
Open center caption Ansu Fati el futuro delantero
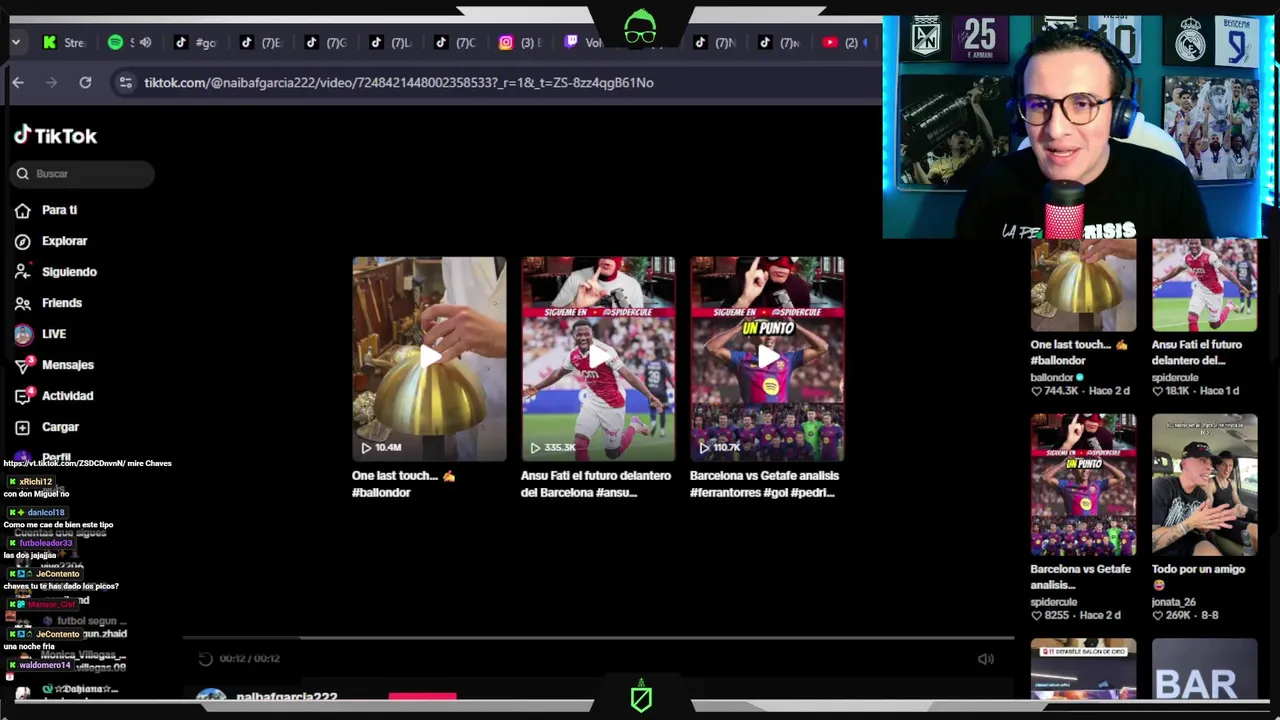coord(596,484)
